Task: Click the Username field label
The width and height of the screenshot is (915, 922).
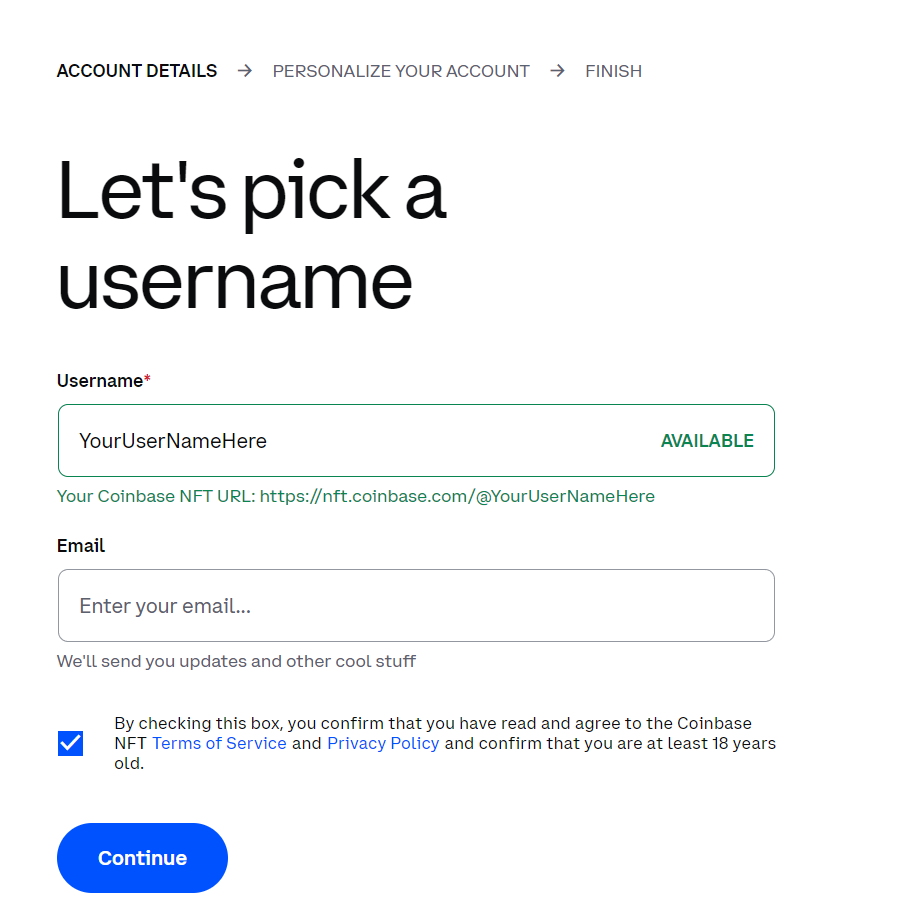Action: [x=100, y=381]
